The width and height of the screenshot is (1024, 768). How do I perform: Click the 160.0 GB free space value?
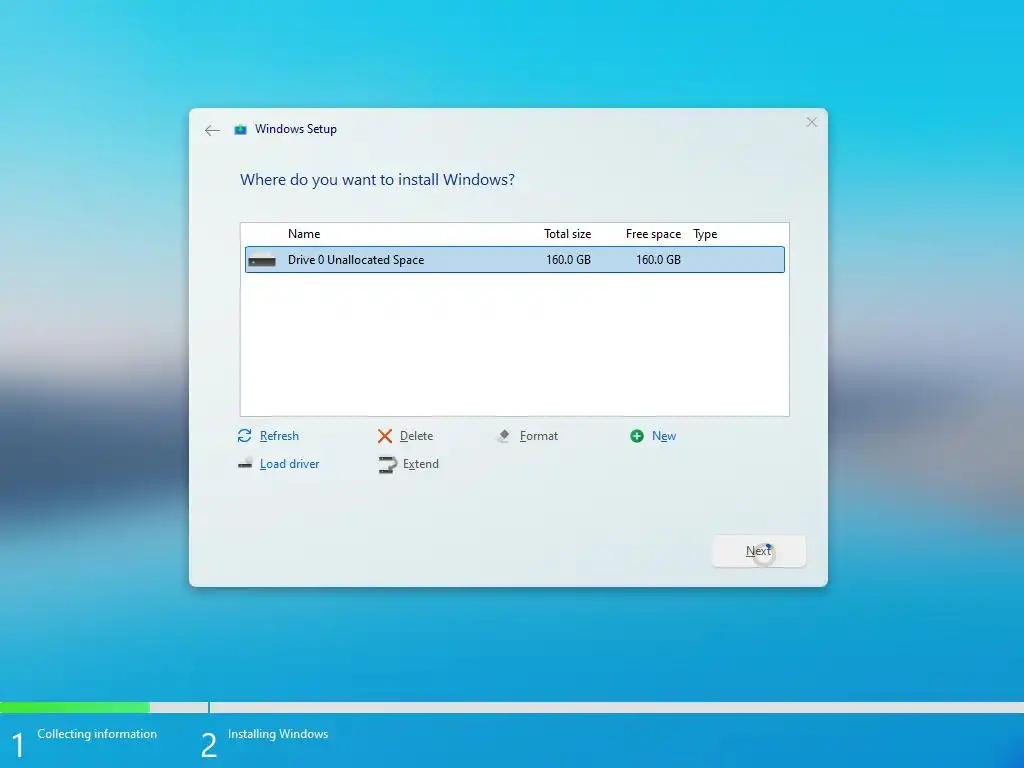[658, 259]
